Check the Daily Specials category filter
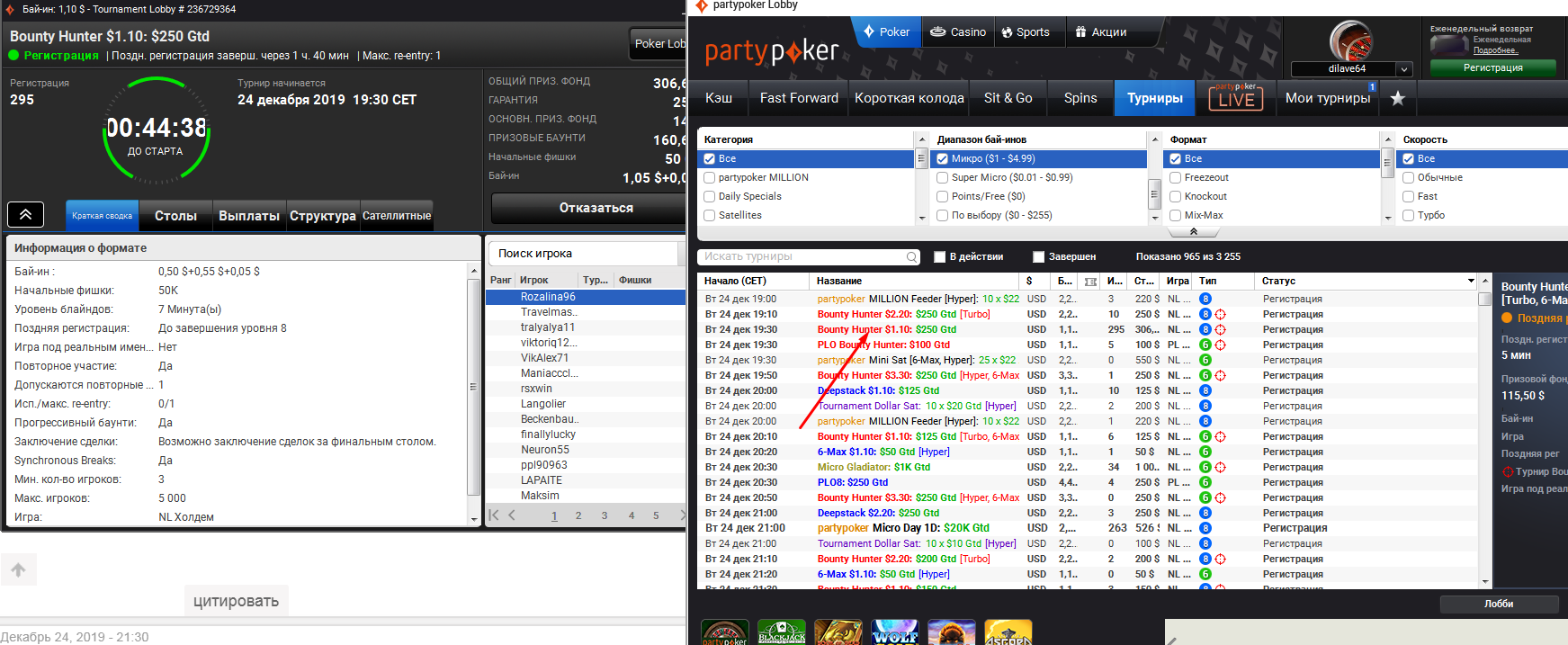Image resolution: width=1568 pixels, height=645 pixels. pyautogui.click(x=710, y=196)
